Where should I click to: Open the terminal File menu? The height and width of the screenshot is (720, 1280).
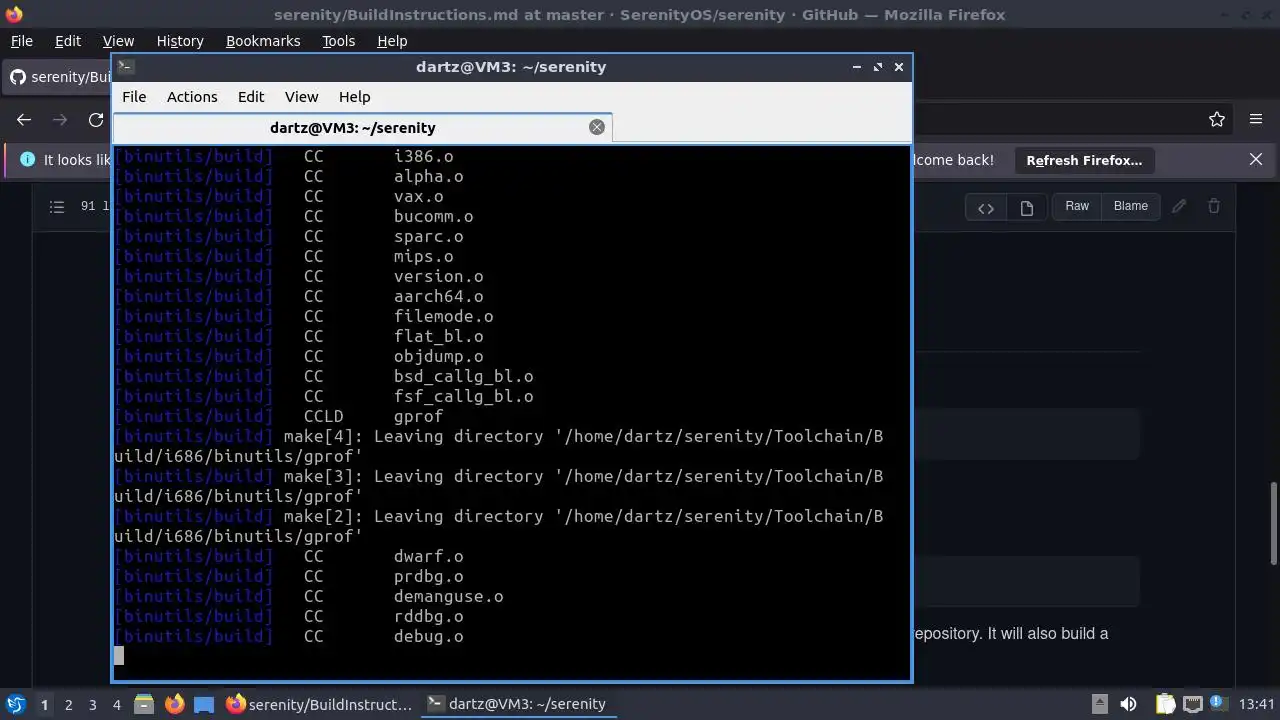coord(134,97)
